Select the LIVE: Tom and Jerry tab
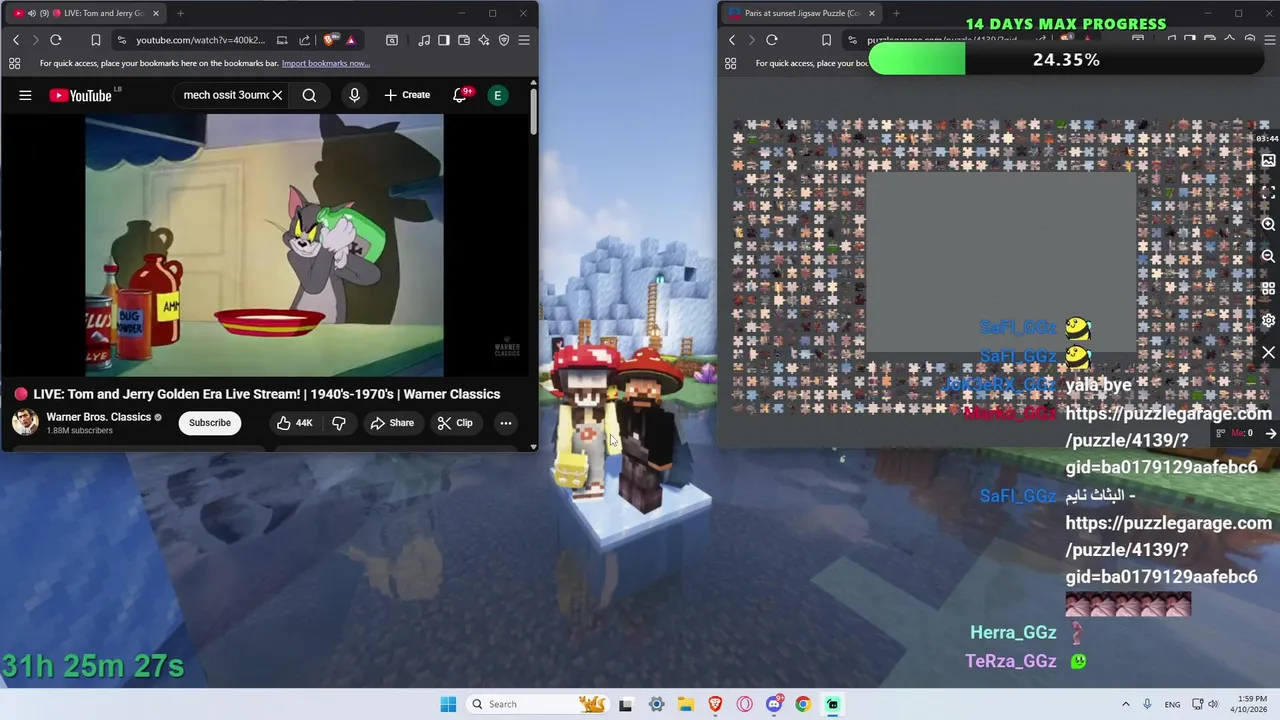This screenshot has height=720, width=1280. pos(88,13)
